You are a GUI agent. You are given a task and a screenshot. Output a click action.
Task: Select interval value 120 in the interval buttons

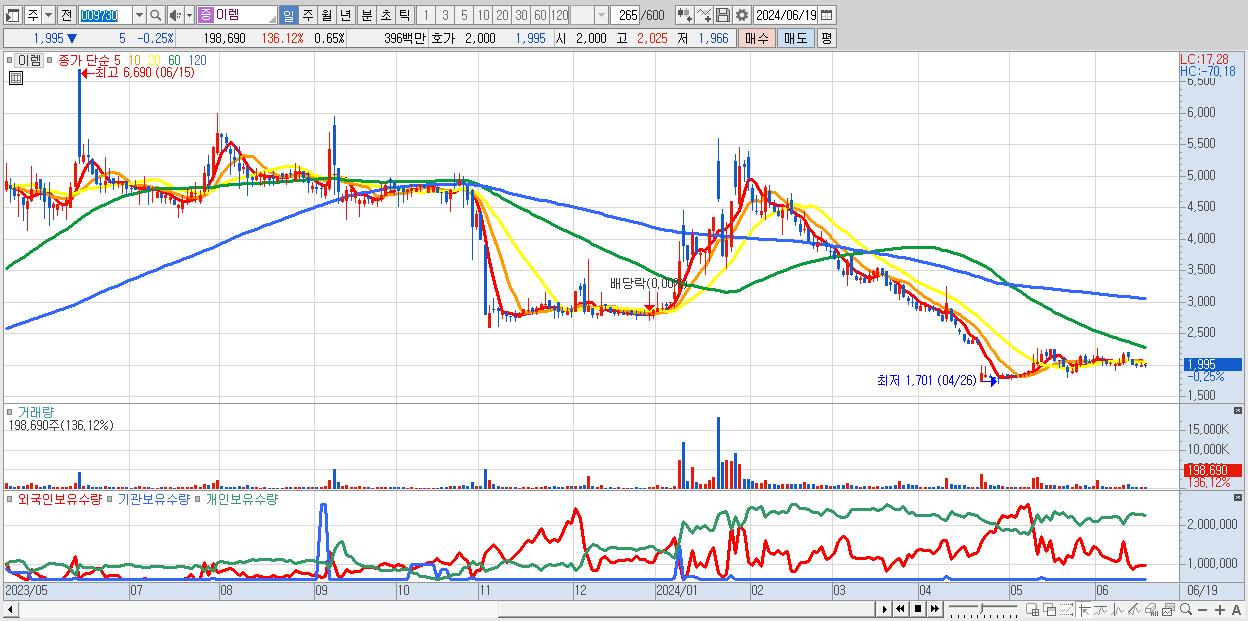click(x=559, y=15)
